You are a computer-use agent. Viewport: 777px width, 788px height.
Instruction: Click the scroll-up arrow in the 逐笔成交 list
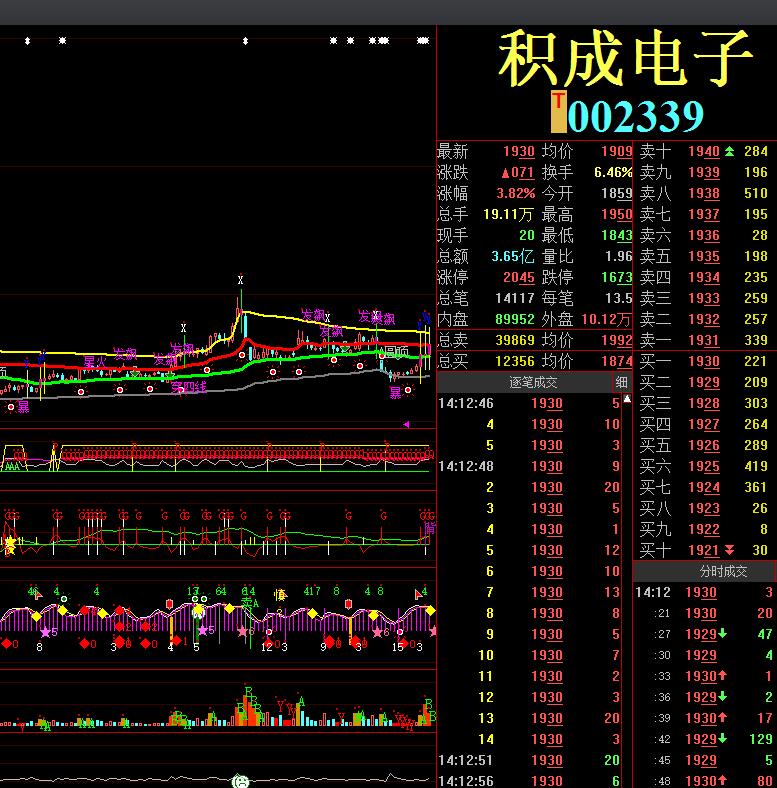coord(627,399)
